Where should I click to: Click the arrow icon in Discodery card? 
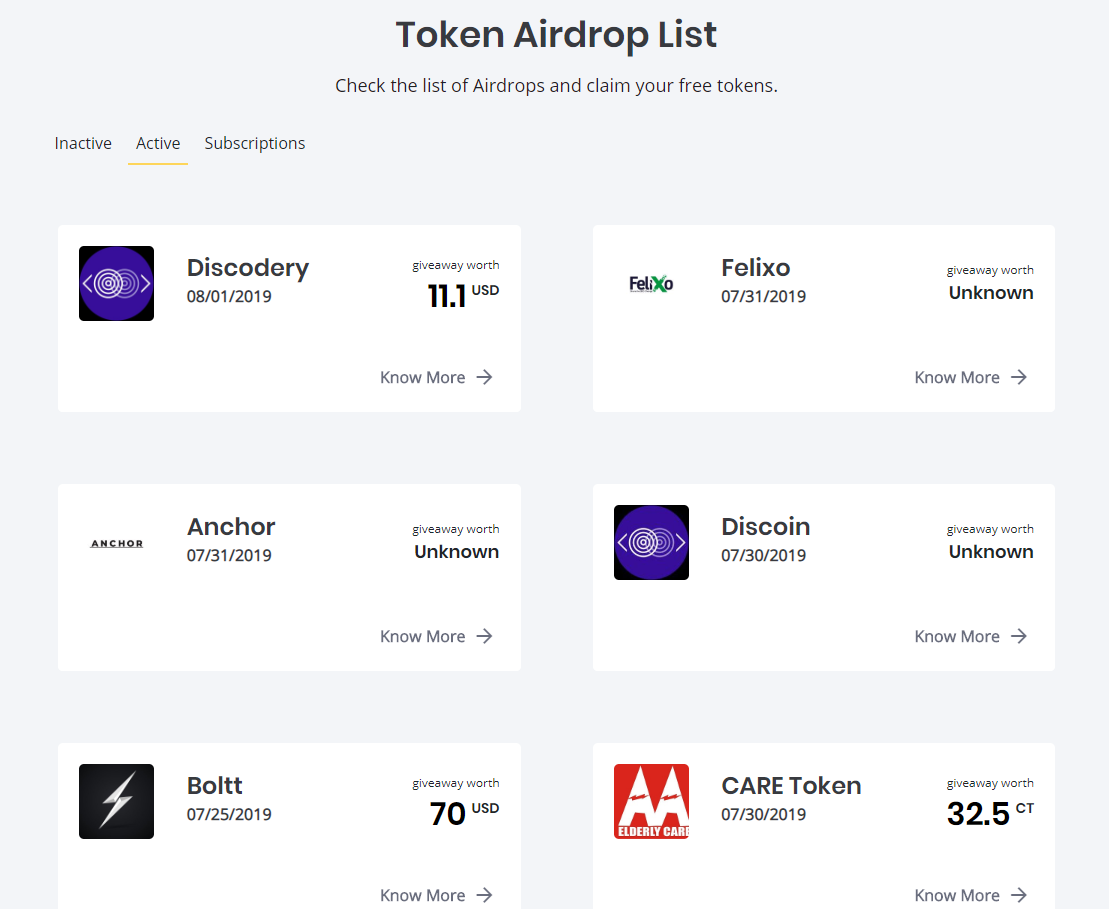[x=484, y=377]
